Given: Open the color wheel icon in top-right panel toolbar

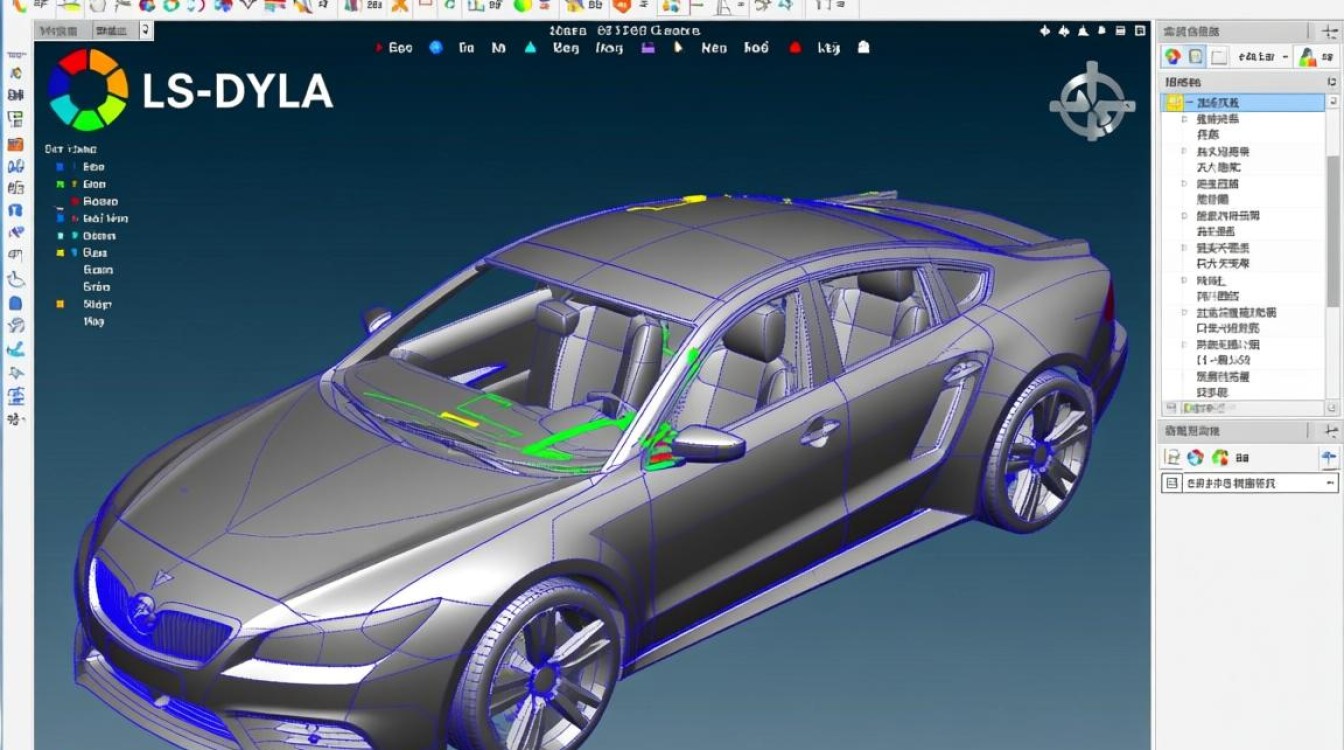Looking at the screenshot, I should tap(1172, 57).
